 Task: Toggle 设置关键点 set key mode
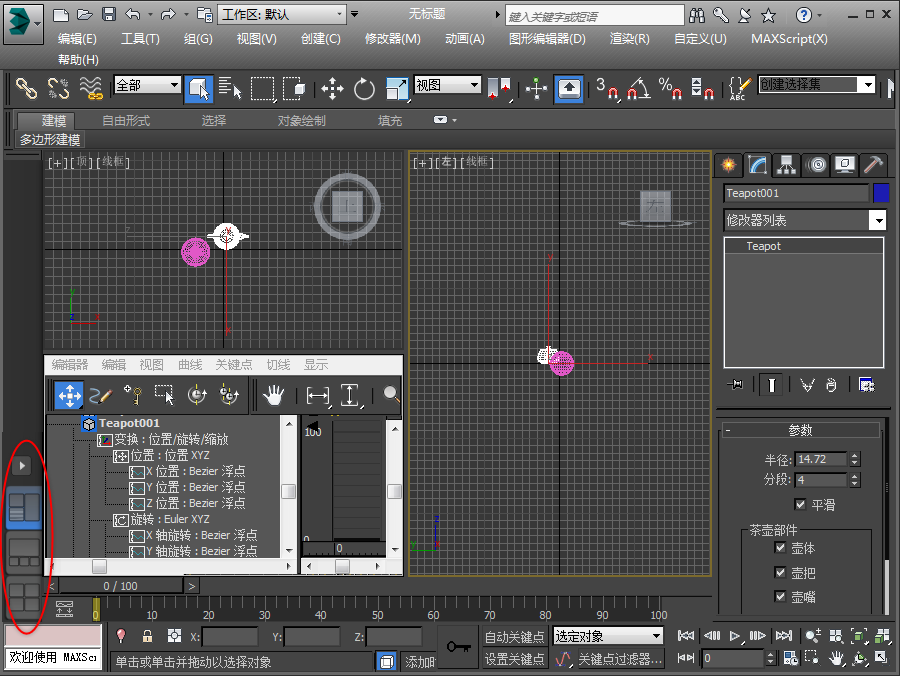(514, 659)
